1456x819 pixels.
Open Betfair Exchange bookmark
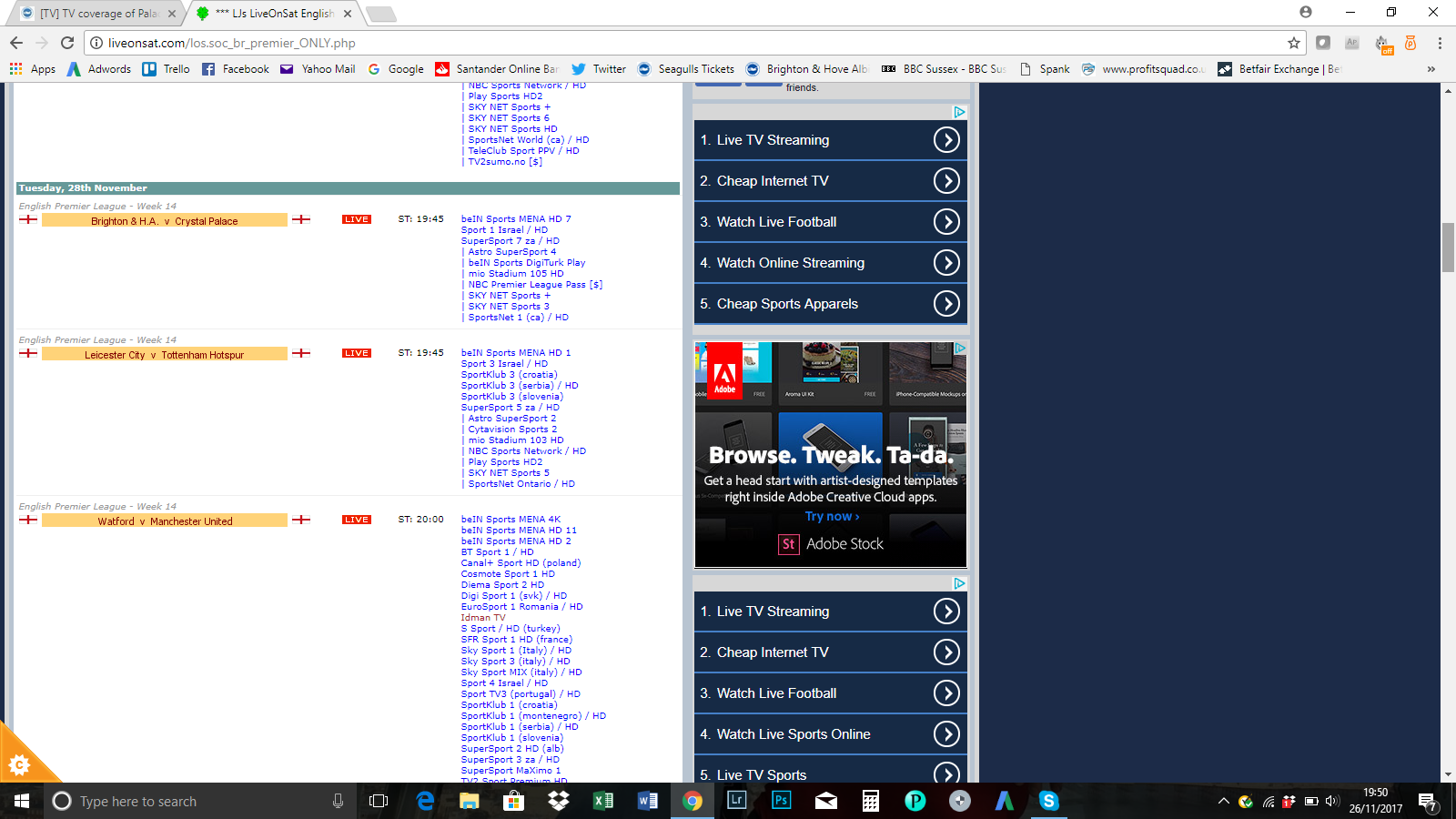(1279, 69)
